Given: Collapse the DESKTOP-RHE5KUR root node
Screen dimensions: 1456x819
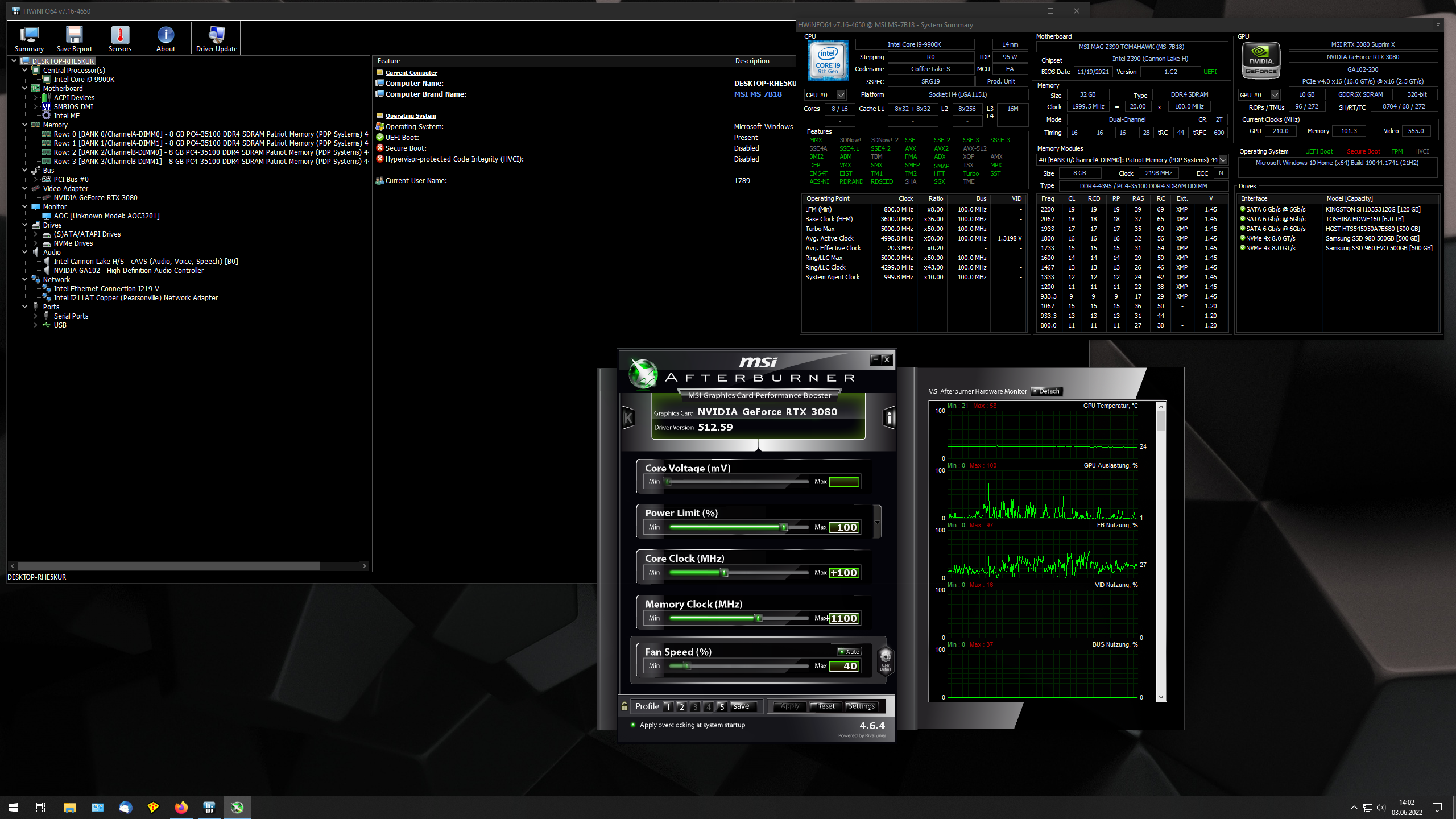Looking at the screenshot, I should point(14,61).
